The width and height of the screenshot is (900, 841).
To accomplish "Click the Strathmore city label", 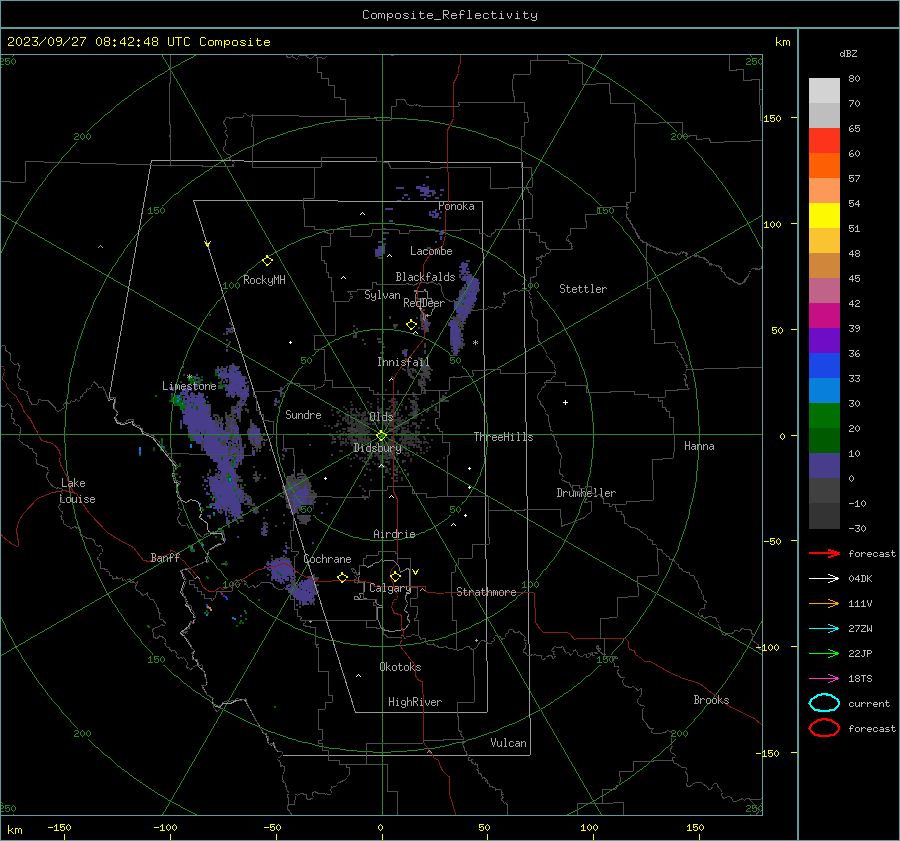I will pyautogui.click(x=486, y=592).
